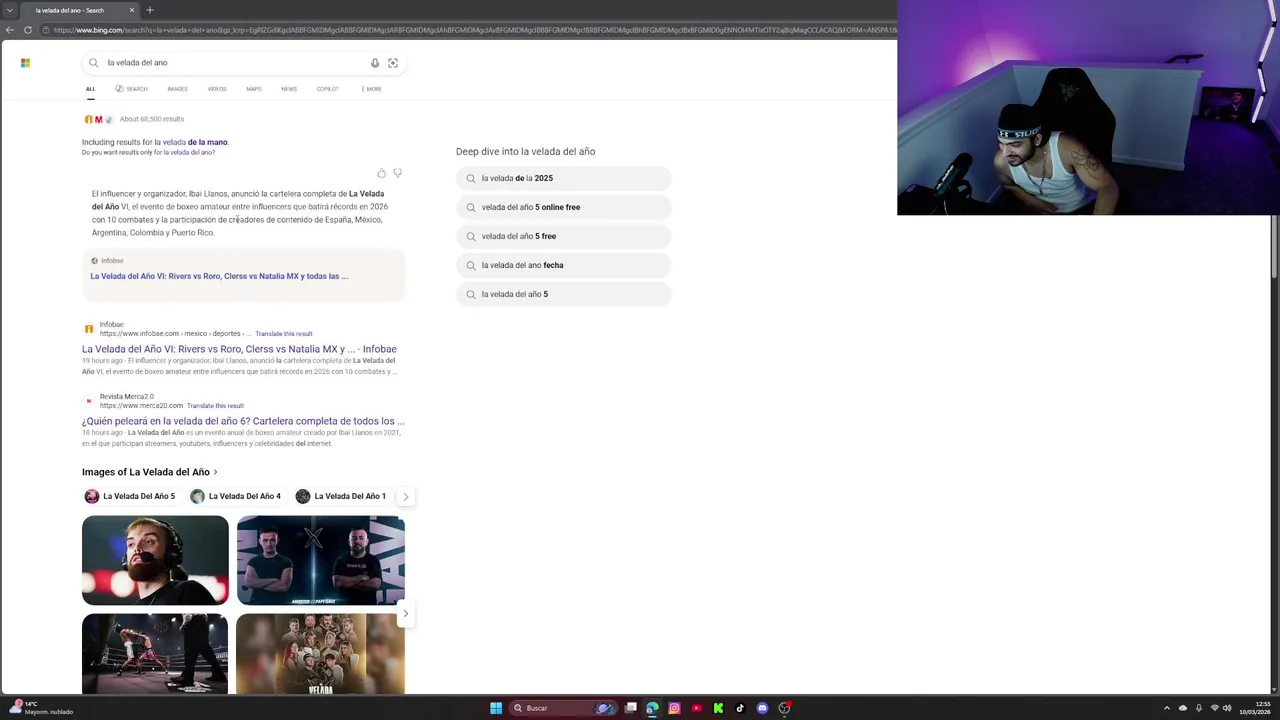Viewport: 1280px width, 720px height.
Task: Launch Instagram from the taskbar
Action: point(674,708)
